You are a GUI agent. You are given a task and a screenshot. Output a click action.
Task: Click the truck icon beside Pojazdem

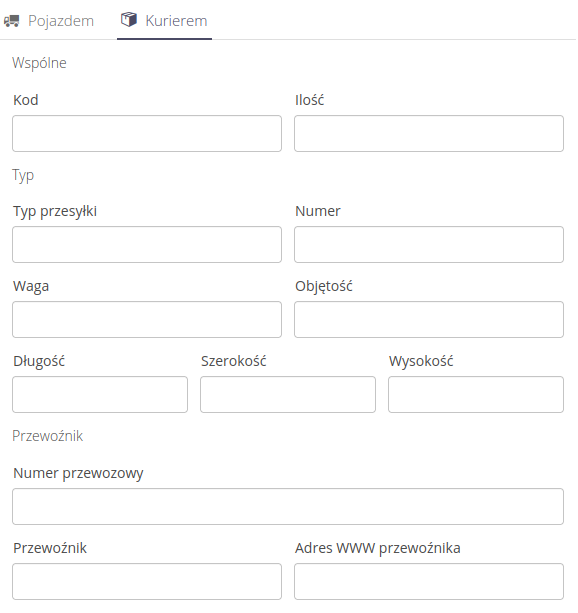coord(12,21)
